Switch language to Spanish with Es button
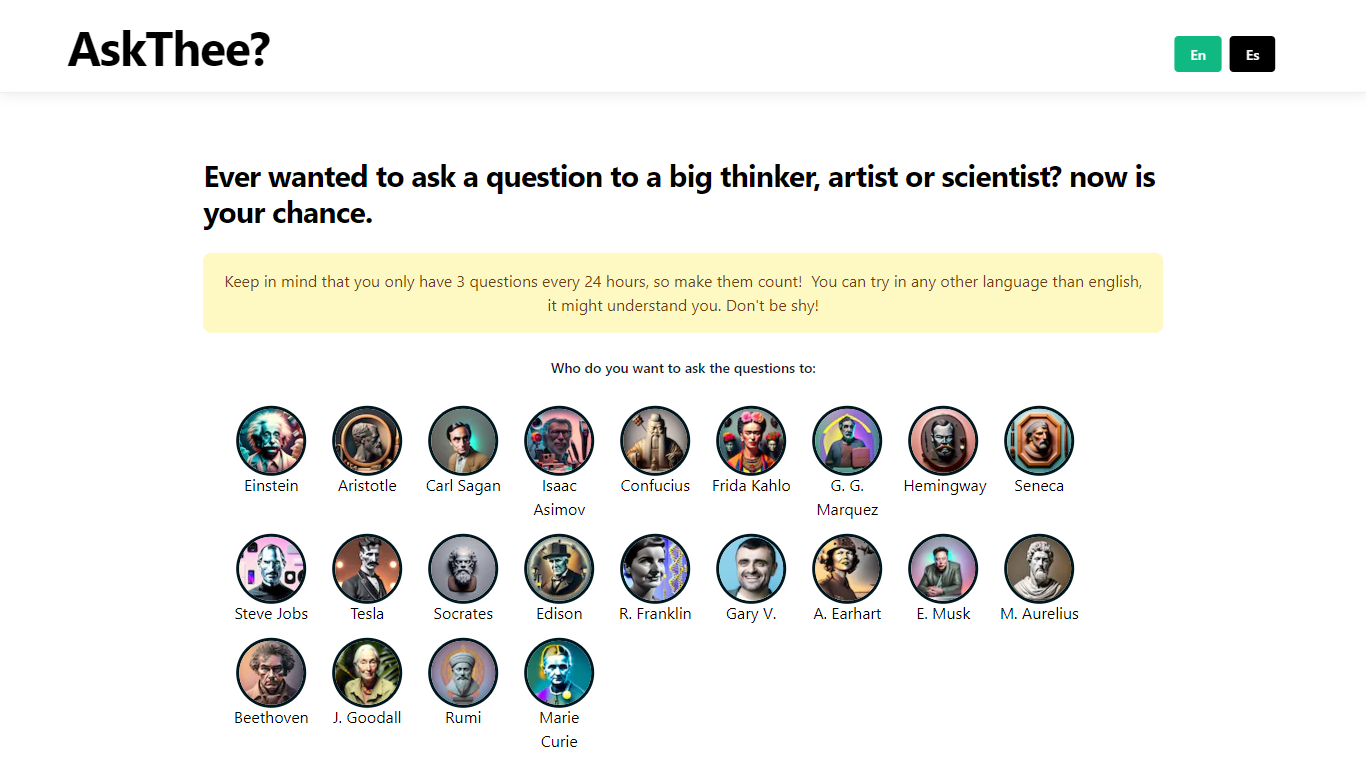Viewport: 1366px width, 768px height. 1252,55
